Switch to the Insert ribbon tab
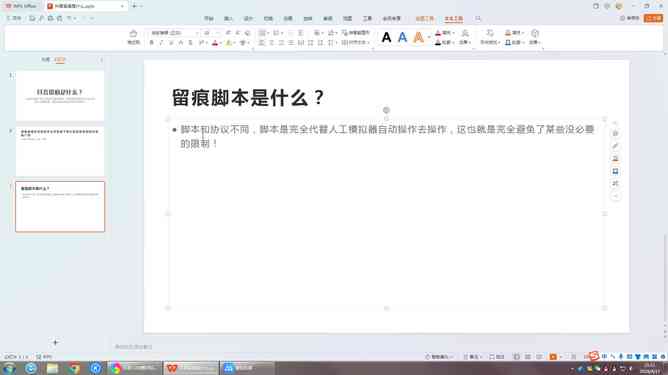This screenshot has width=668, height=375. [x=228, y=19]
